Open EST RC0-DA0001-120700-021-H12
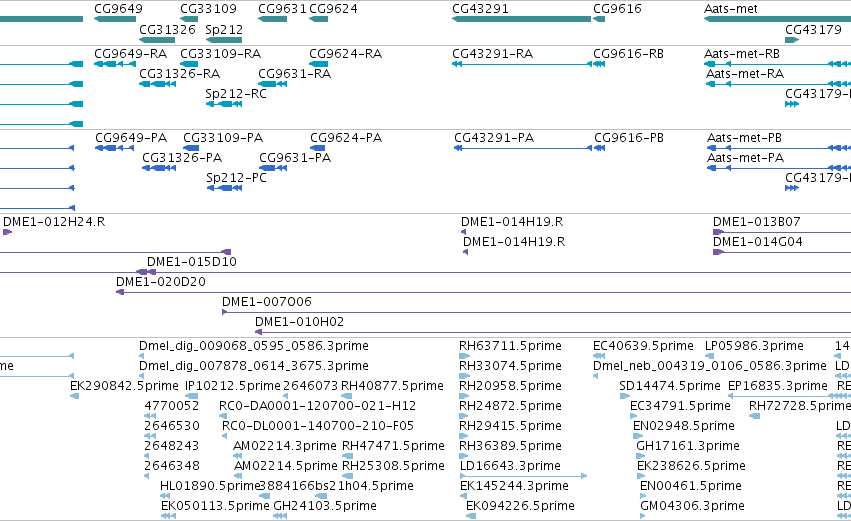The height and width of the screenshot is (521, 851). (317, 406)
